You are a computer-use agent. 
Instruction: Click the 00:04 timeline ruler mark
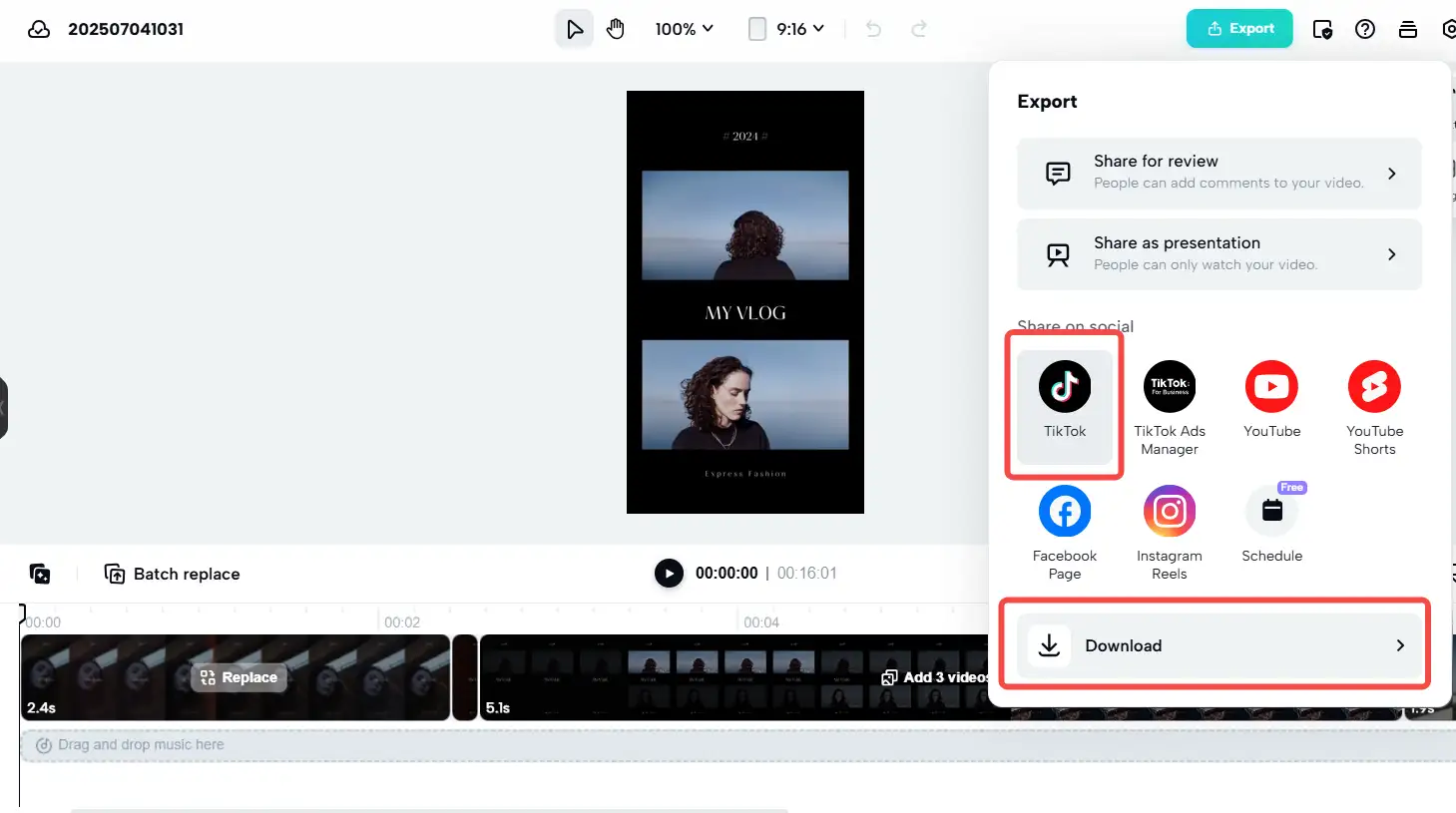pyautogui.click(x=761, y=621)
